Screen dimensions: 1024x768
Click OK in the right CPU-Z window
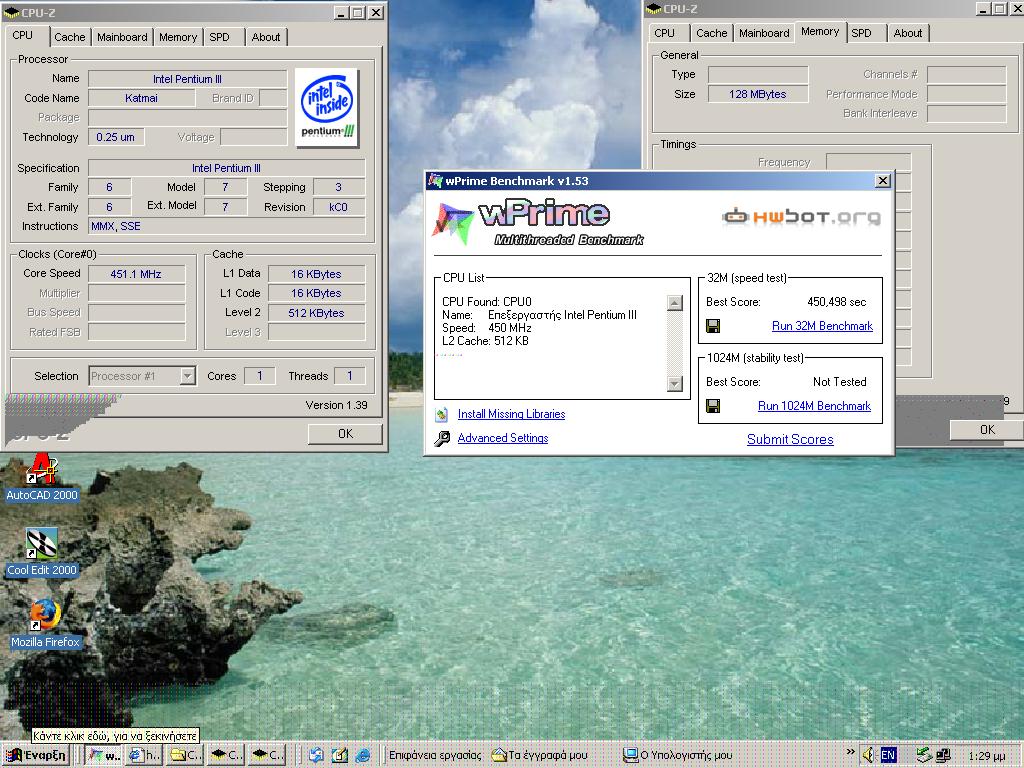coord(987,430)
